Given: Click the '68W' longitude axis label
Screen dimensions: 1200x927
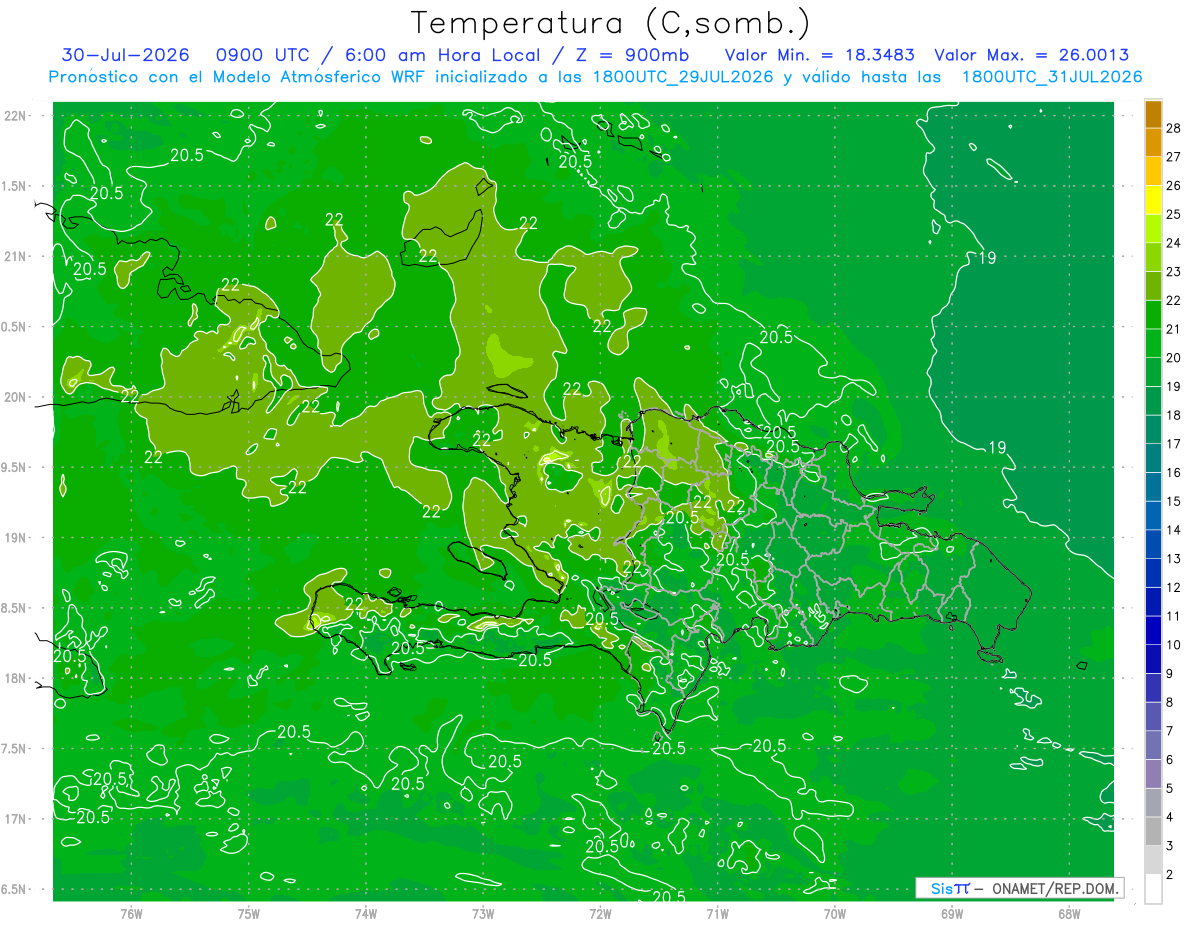Looking at the screenshot, I should (1068, 914).
